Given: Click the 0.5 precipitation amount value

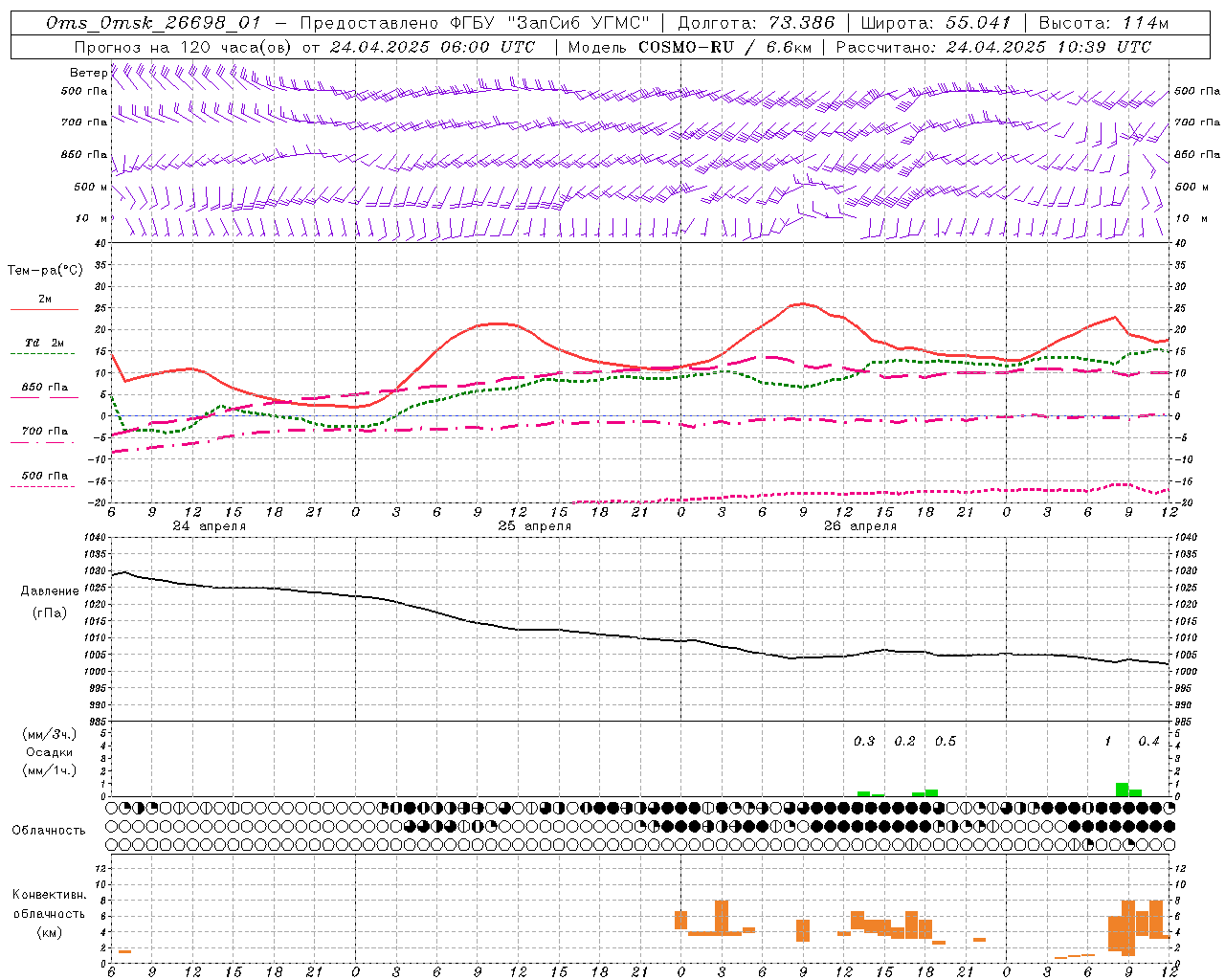Looking at the screenshot, I should click(x=945, y=741).
